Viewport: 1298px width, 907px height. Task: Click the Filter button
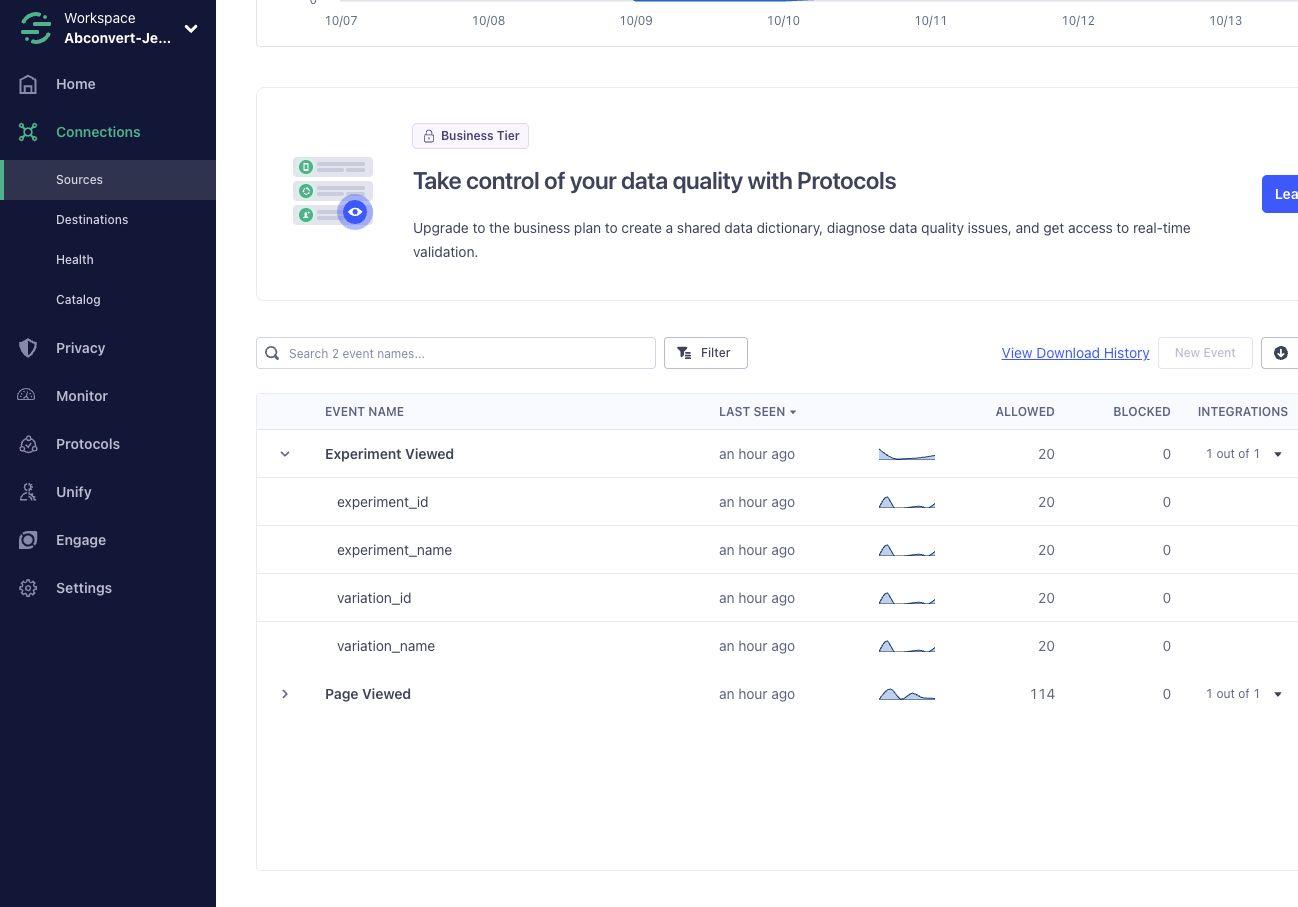[x=705, y=353]
